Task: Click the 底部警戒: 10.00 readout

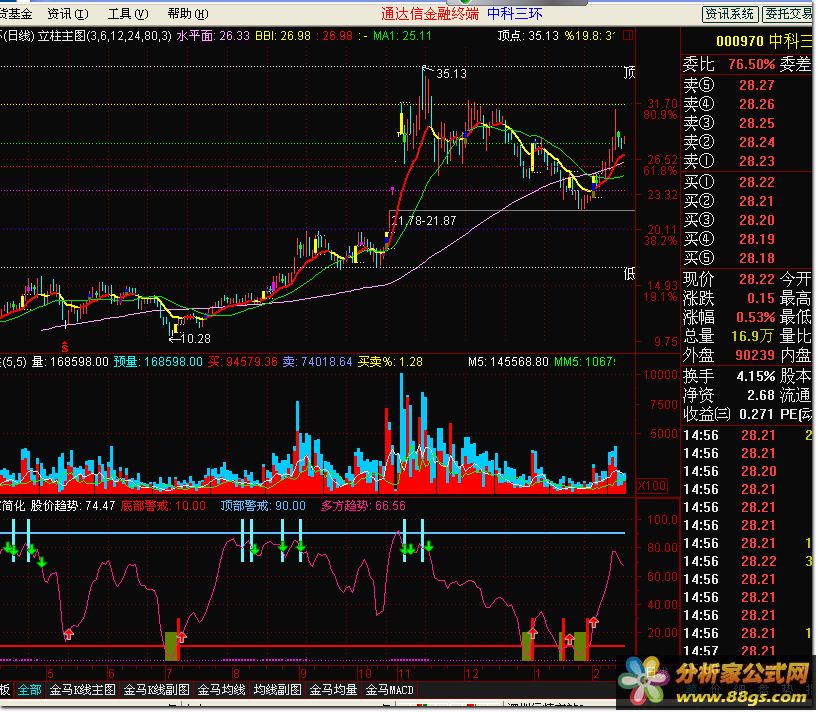Action: click(x=163, y=505)
